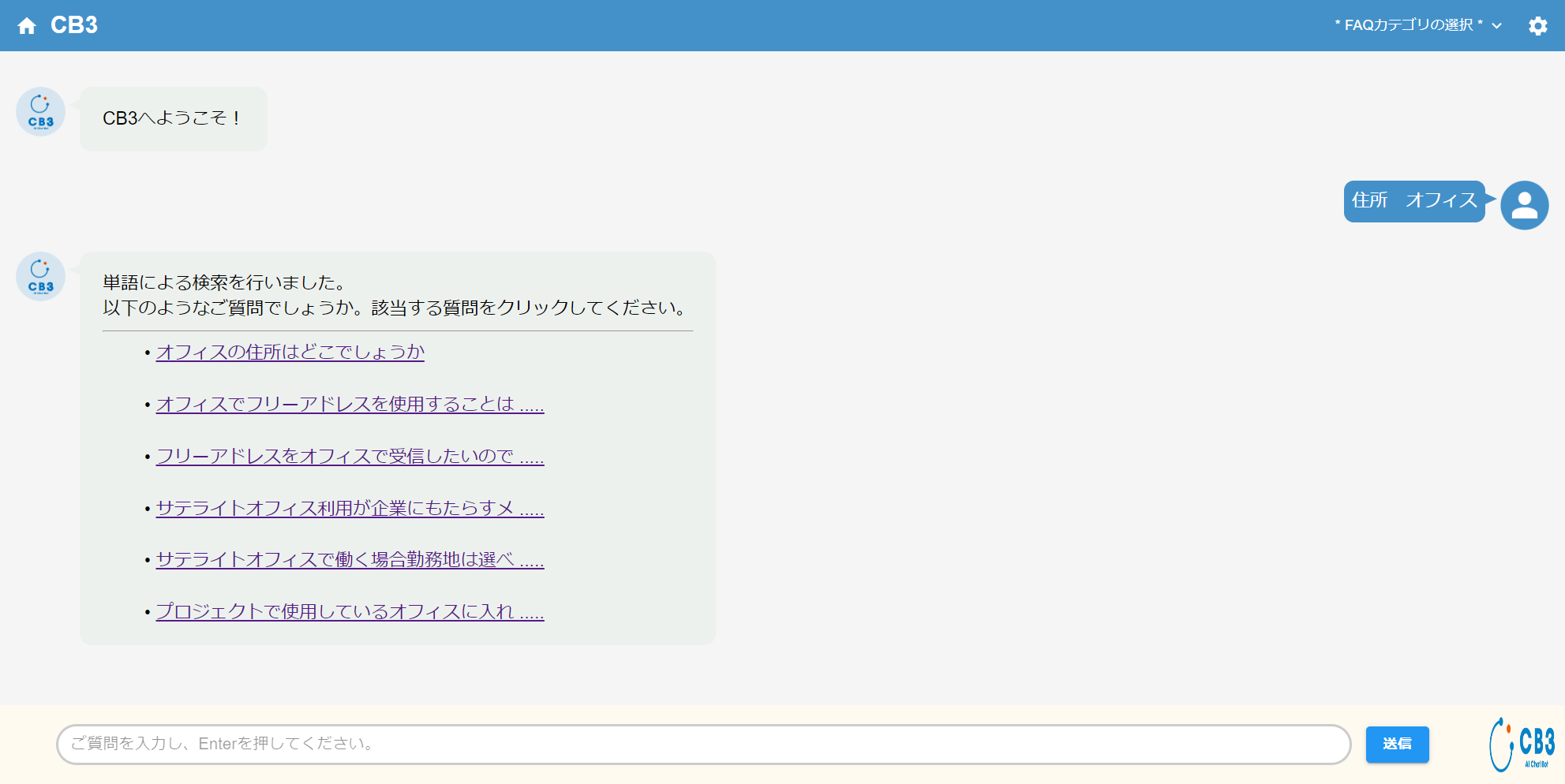Open link オフィスでフリーアドレスを使用することは

point(350,405)
